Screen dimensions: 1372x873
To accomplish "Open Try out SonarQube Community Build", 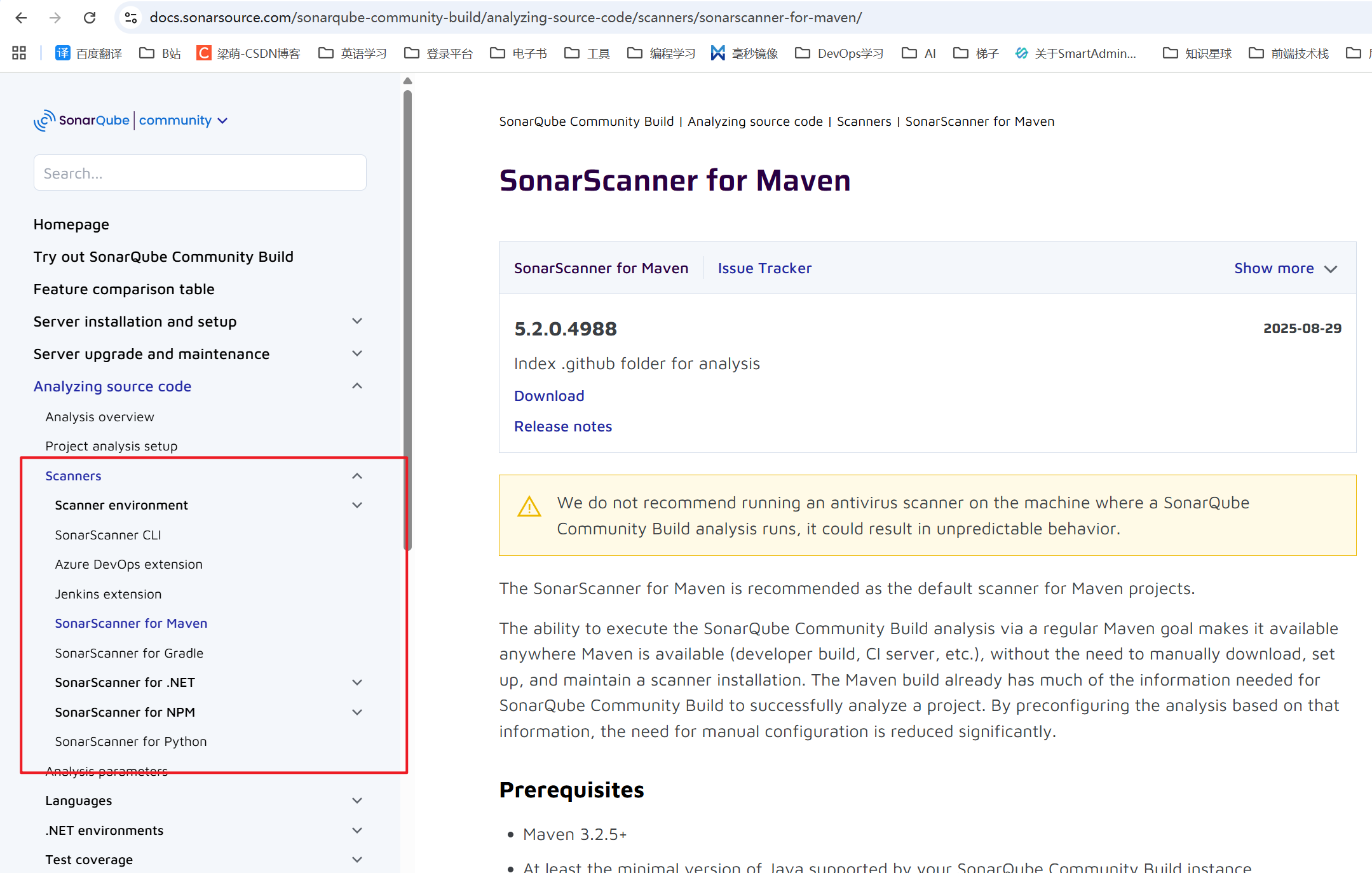I will (163, 257).
